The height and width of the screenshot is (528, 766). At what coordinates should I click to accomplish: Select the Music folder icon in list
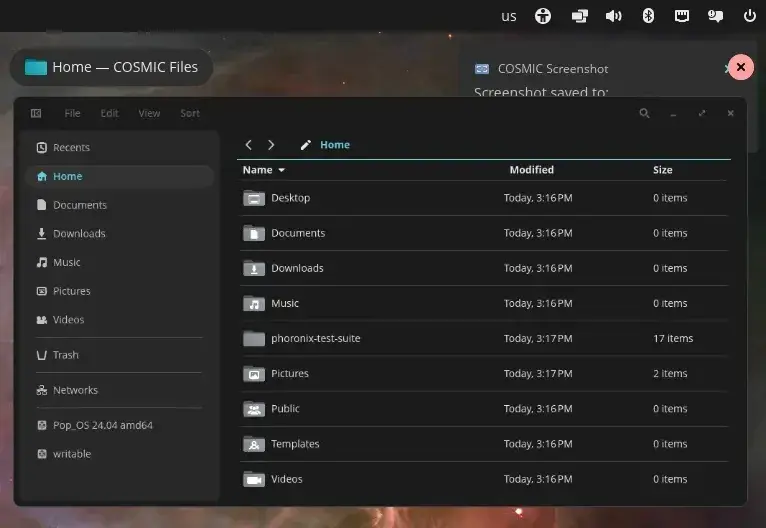tap(254, 303)
